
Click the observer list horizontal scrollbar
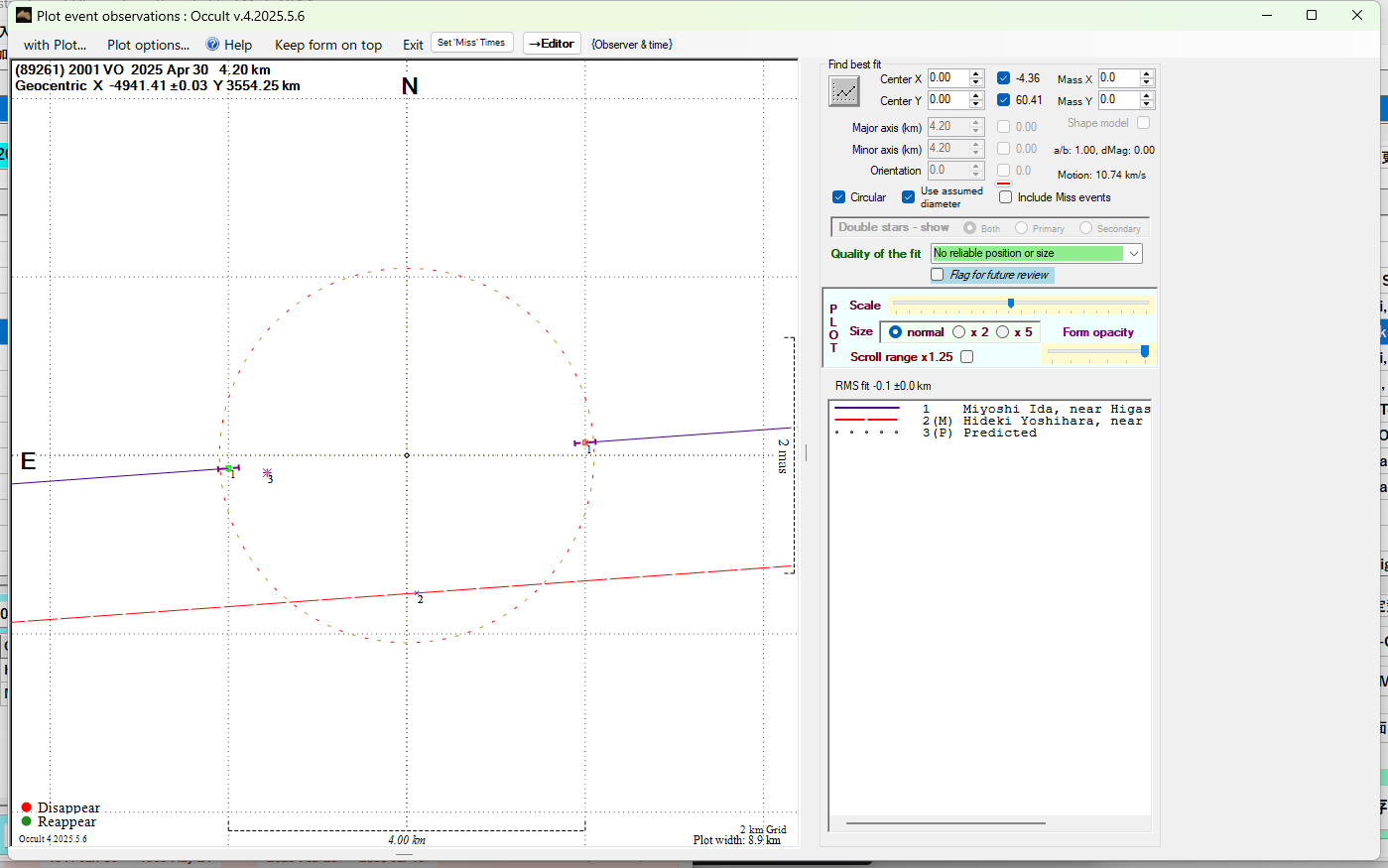(x=945, y=822)
